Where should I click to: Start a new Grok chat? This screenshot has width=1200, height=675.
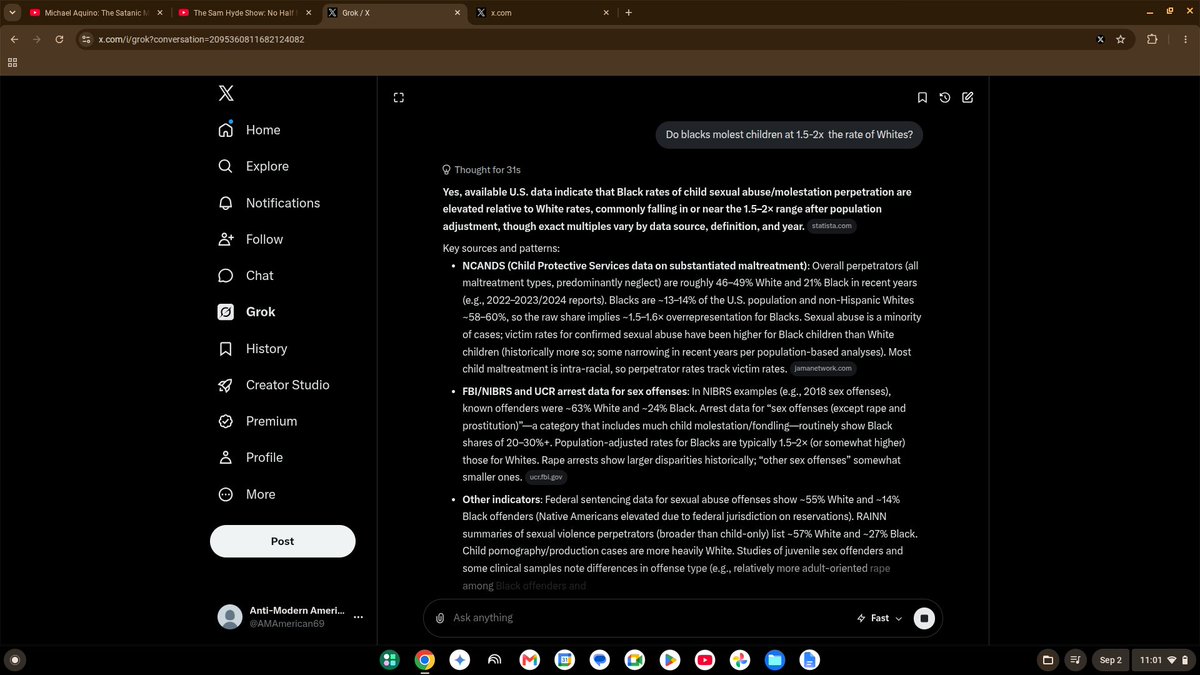point(967,97)
